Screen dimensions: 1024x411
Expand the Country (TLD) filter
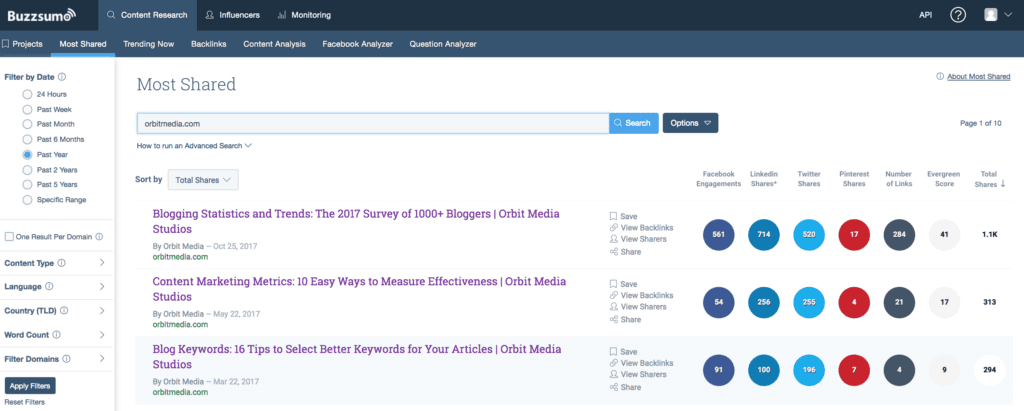102,311
